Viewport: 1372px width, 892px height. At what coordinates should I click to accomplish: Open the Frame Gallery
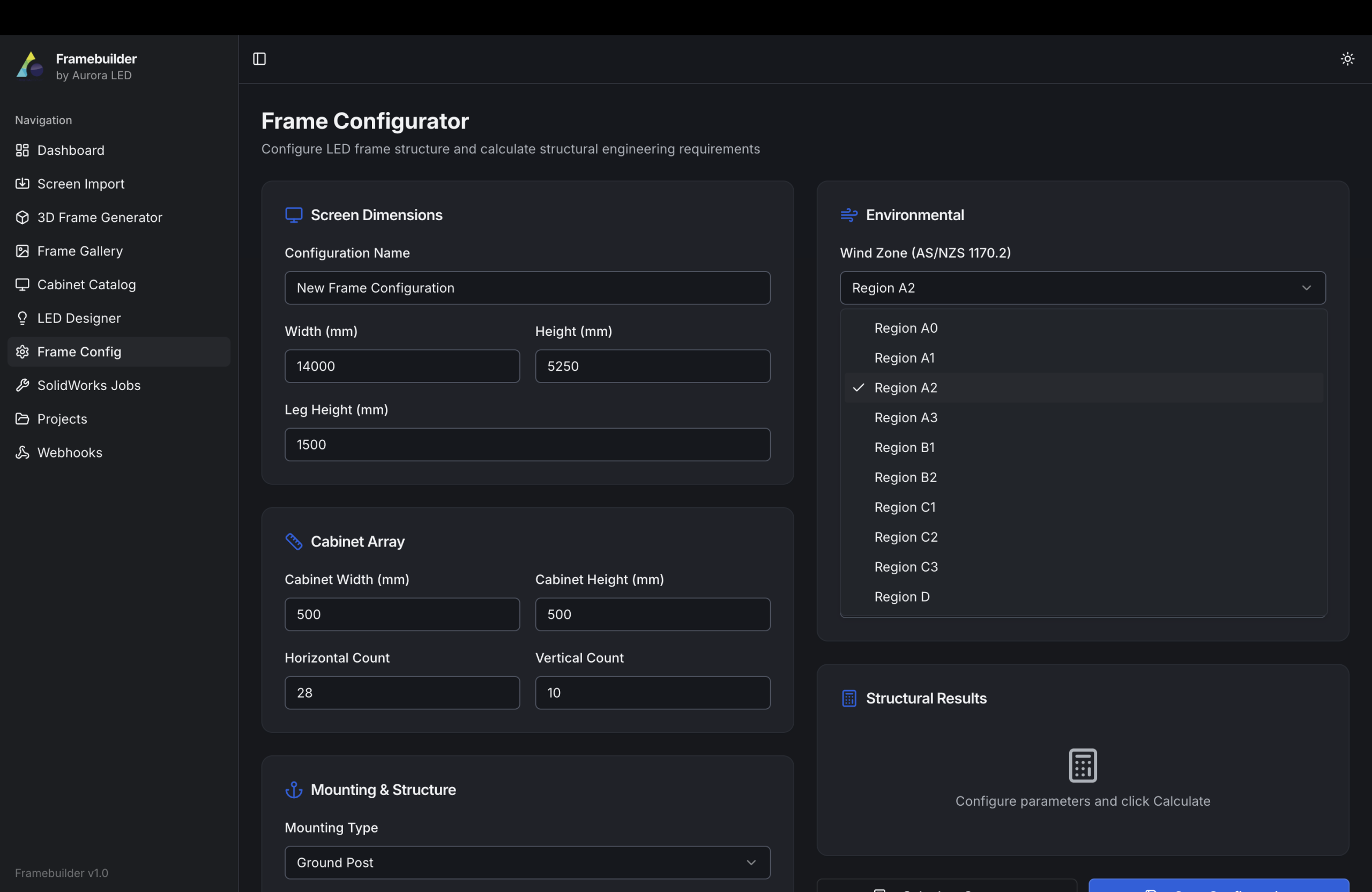point(79,251)
